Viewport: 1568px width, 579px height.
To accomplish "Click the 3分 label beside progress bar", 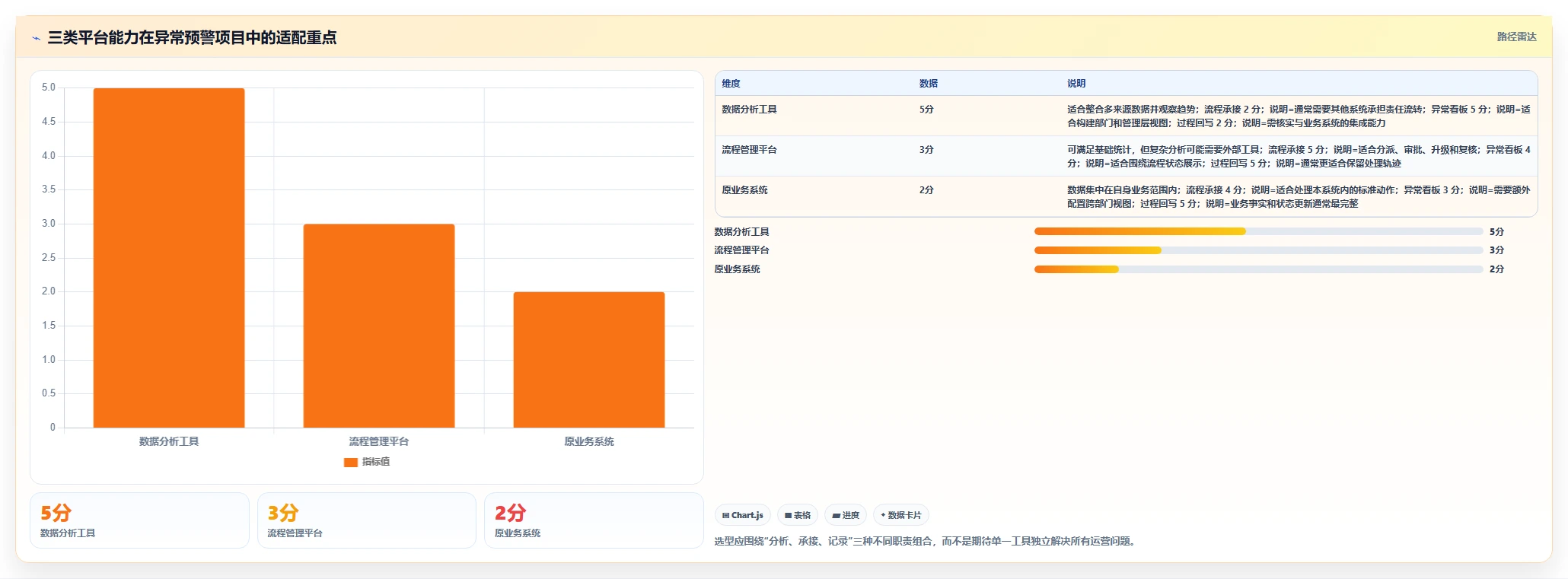I will click(x=1496, y=250).
